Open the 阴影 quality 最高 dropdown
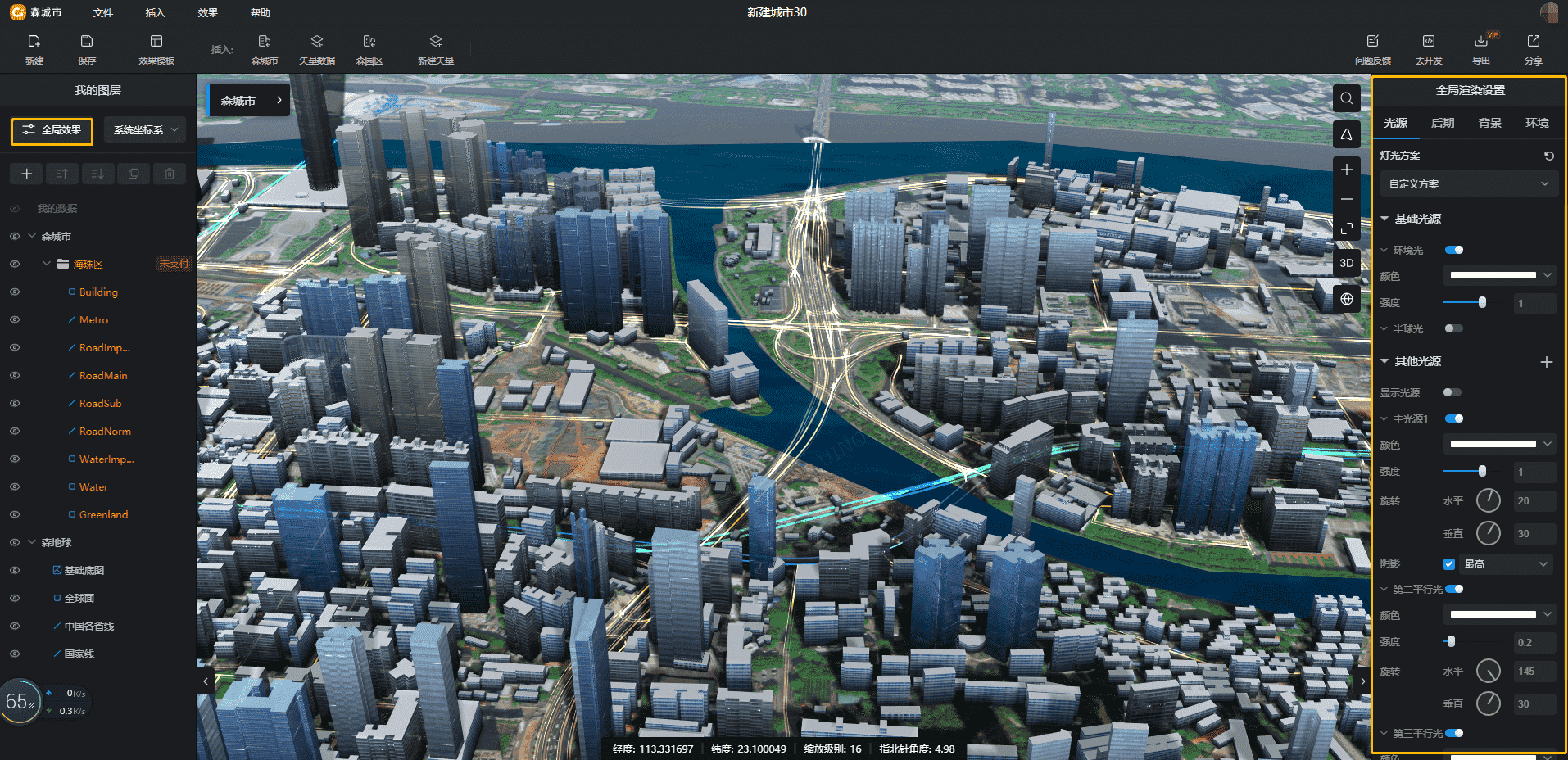The width and height of the screenshot is (1568, 760). 1506,563
